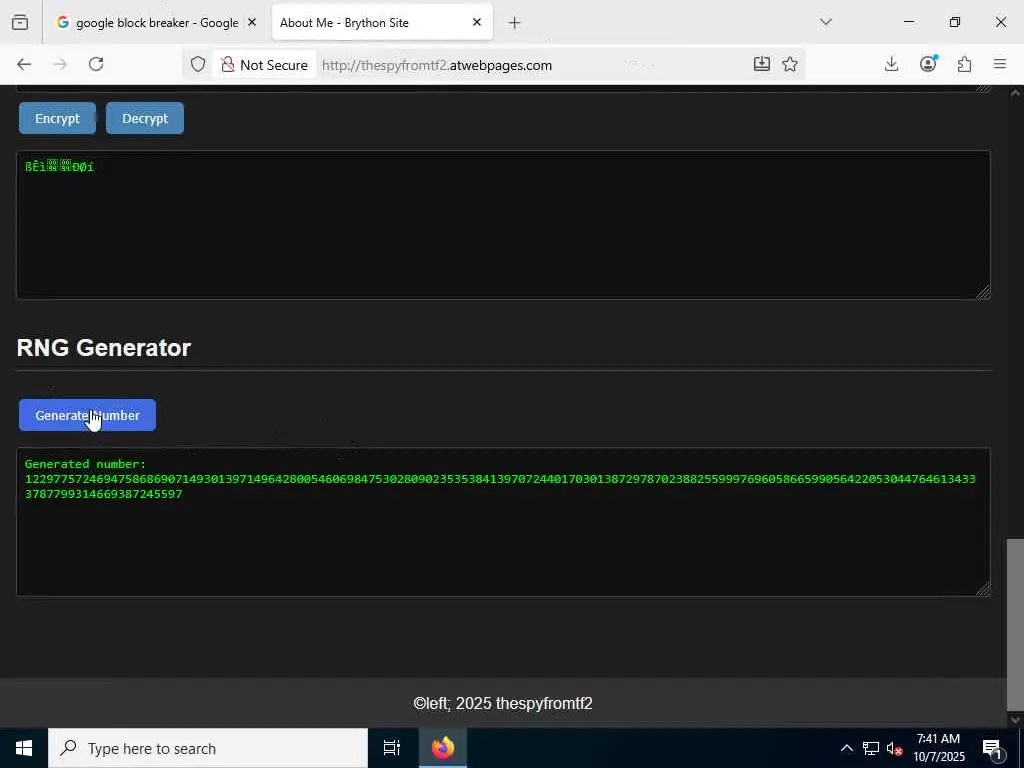Show Not Secure connection information

[264, 65]
